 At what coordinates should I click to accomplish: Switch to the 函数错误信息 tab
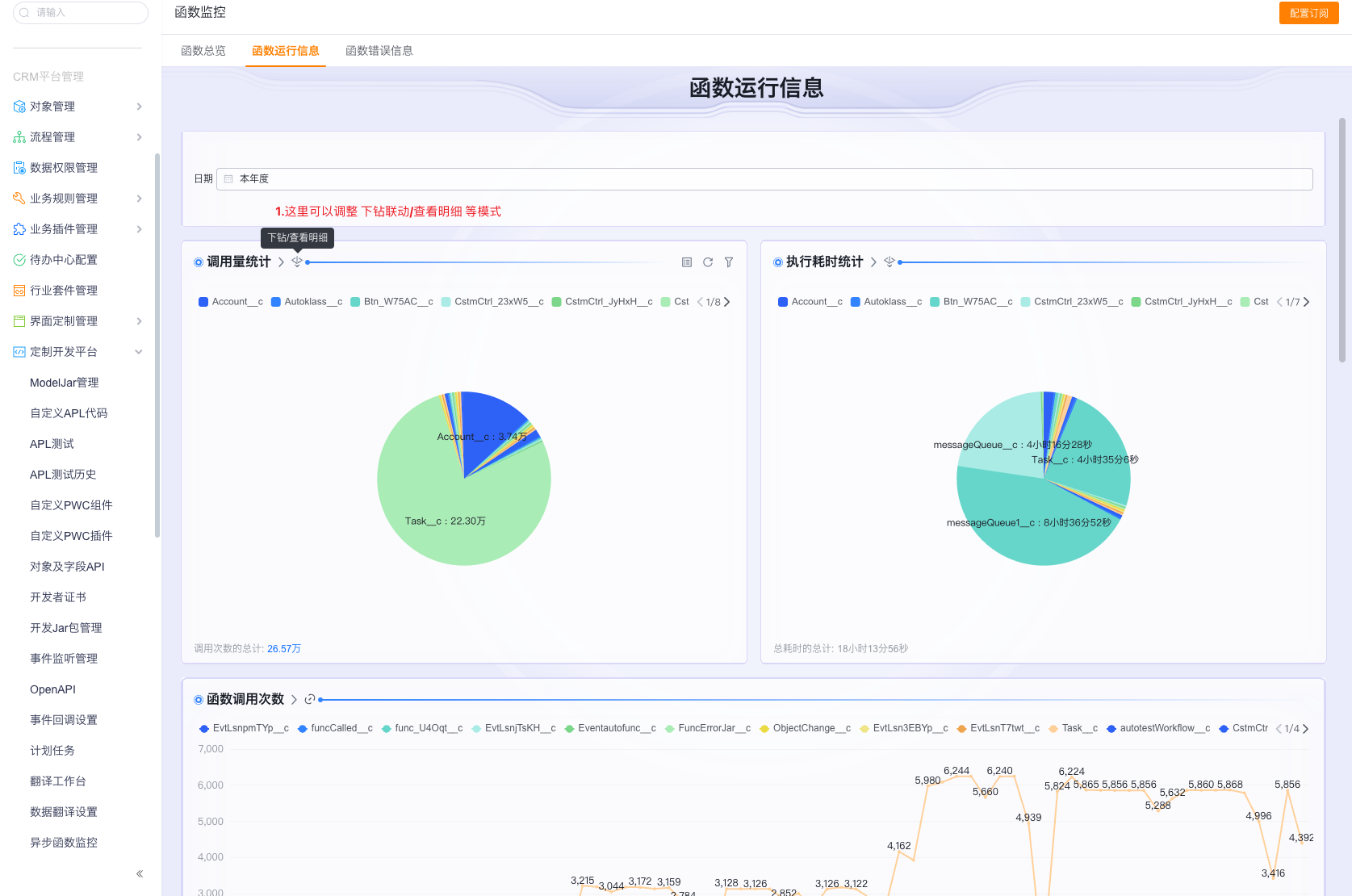[x=379, y=51]
